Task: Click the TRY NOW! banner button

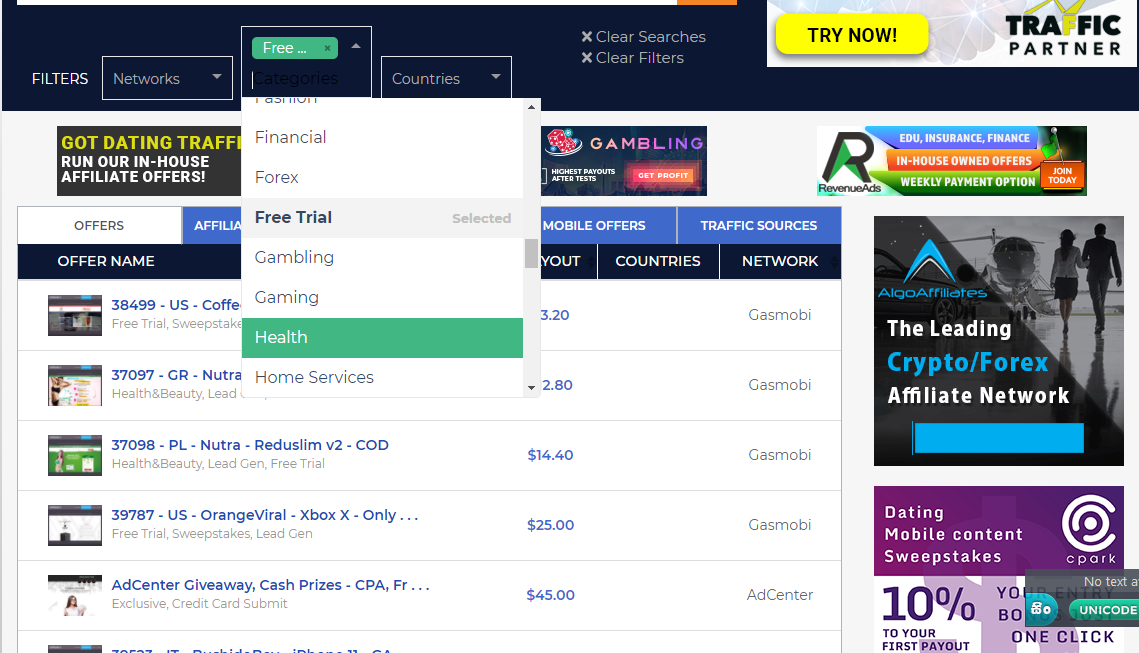Action: (x=852, y=35)
